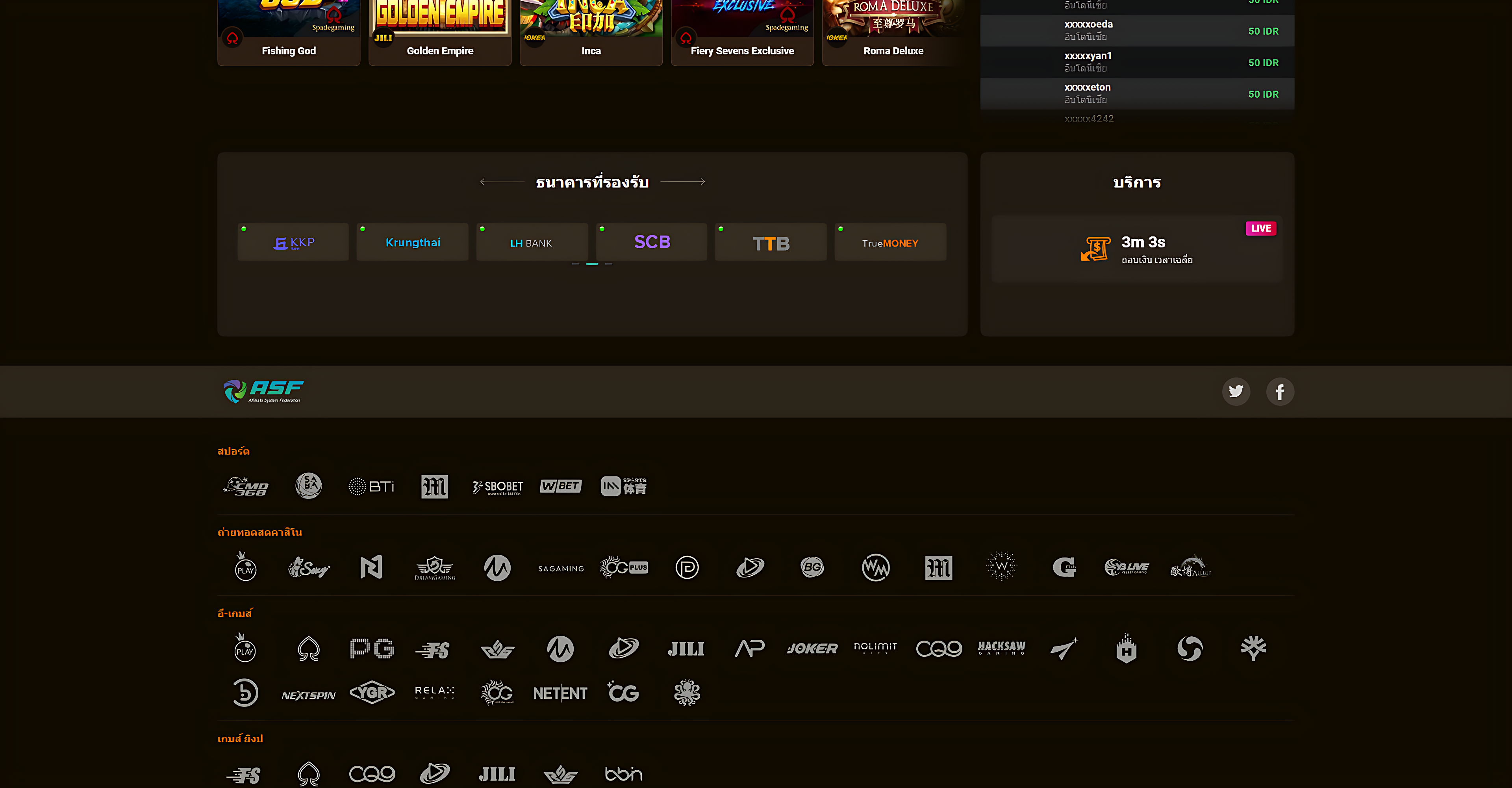
Task: Open the WBET sports provider
Action: pos(561,486)
